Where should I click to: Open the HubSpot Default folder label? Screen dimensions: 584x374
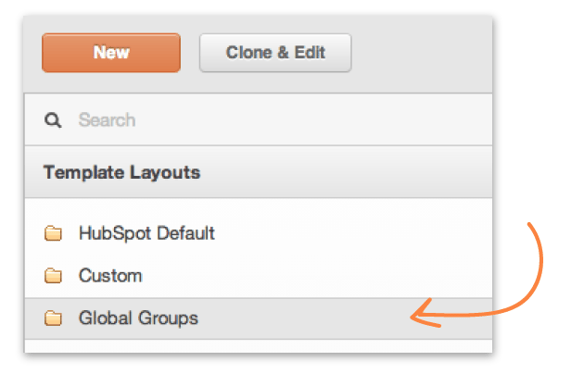(x=147, y=233)
